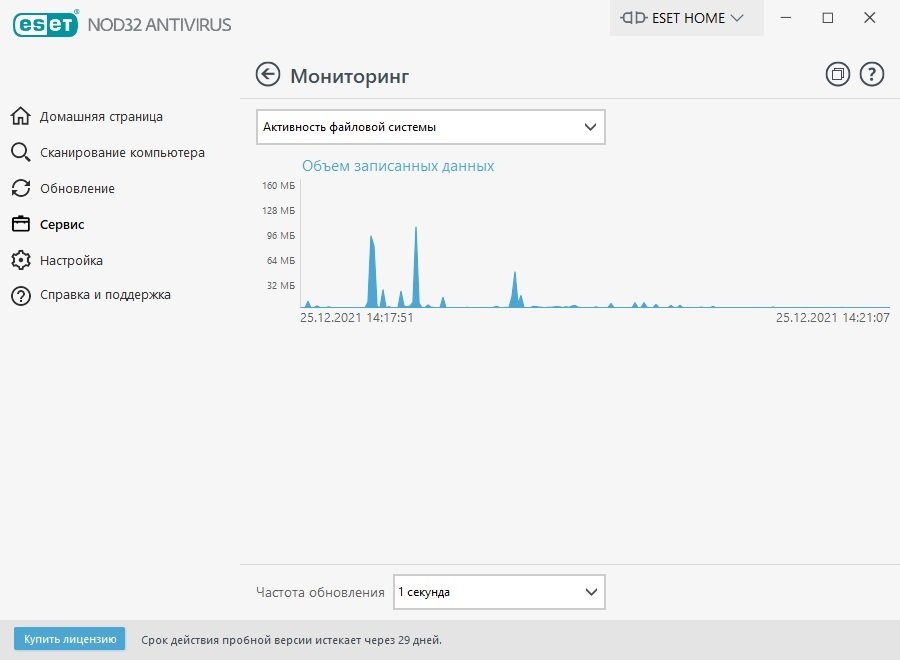Click the briefcase icon for Сервис
Screen dimensions: 900x660
(21, 224)
